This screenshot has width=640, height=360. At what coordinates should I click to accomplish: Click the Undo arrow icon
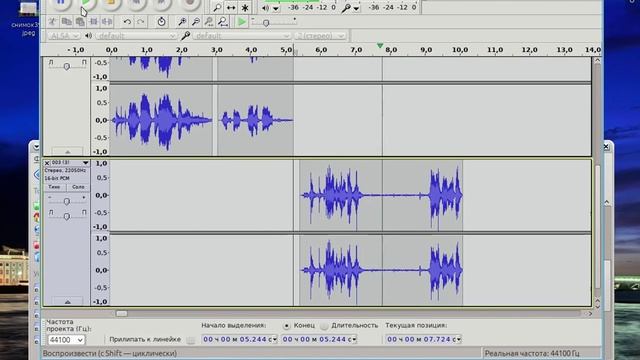click(x=127, y=21)
